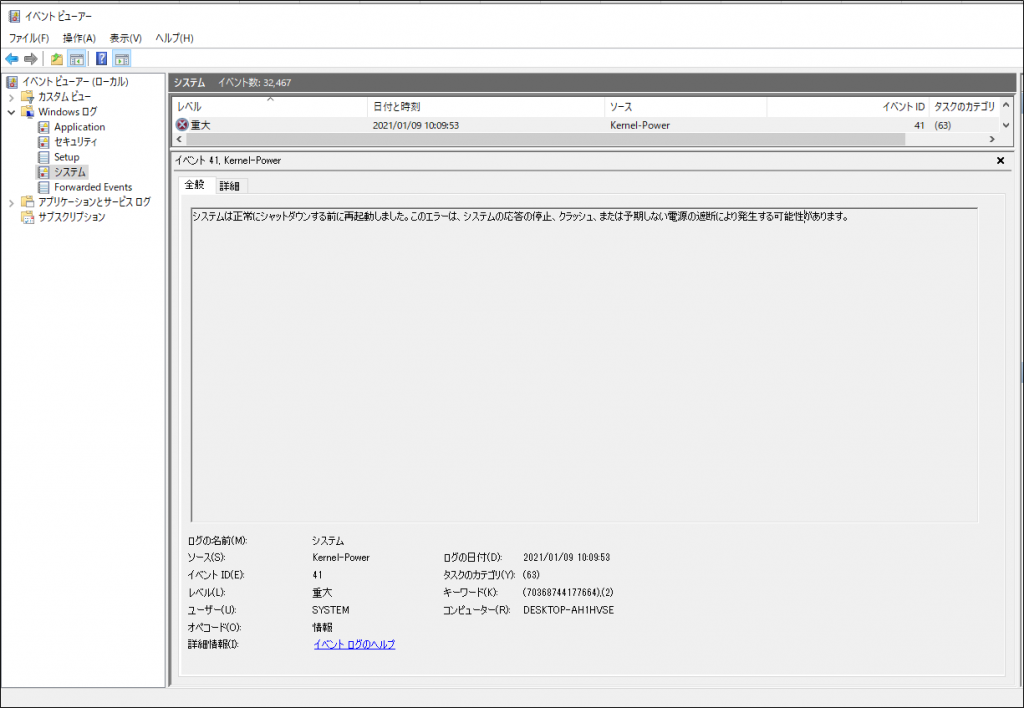This screenshot has height=708, width=1024.
Task: Expand アプリケーションとサービス ログ node
Action: 11,202
